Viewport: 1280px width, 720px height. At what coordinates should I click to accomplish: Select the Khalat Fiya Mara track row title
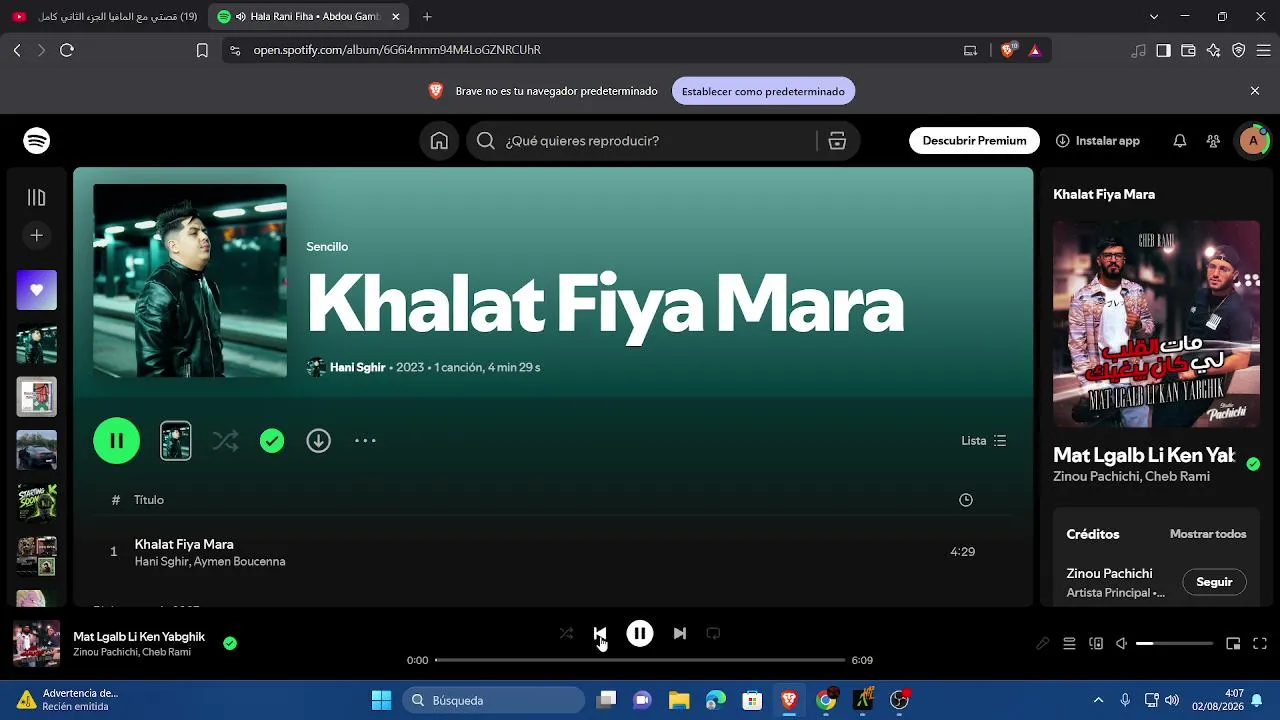pos(184,544)
